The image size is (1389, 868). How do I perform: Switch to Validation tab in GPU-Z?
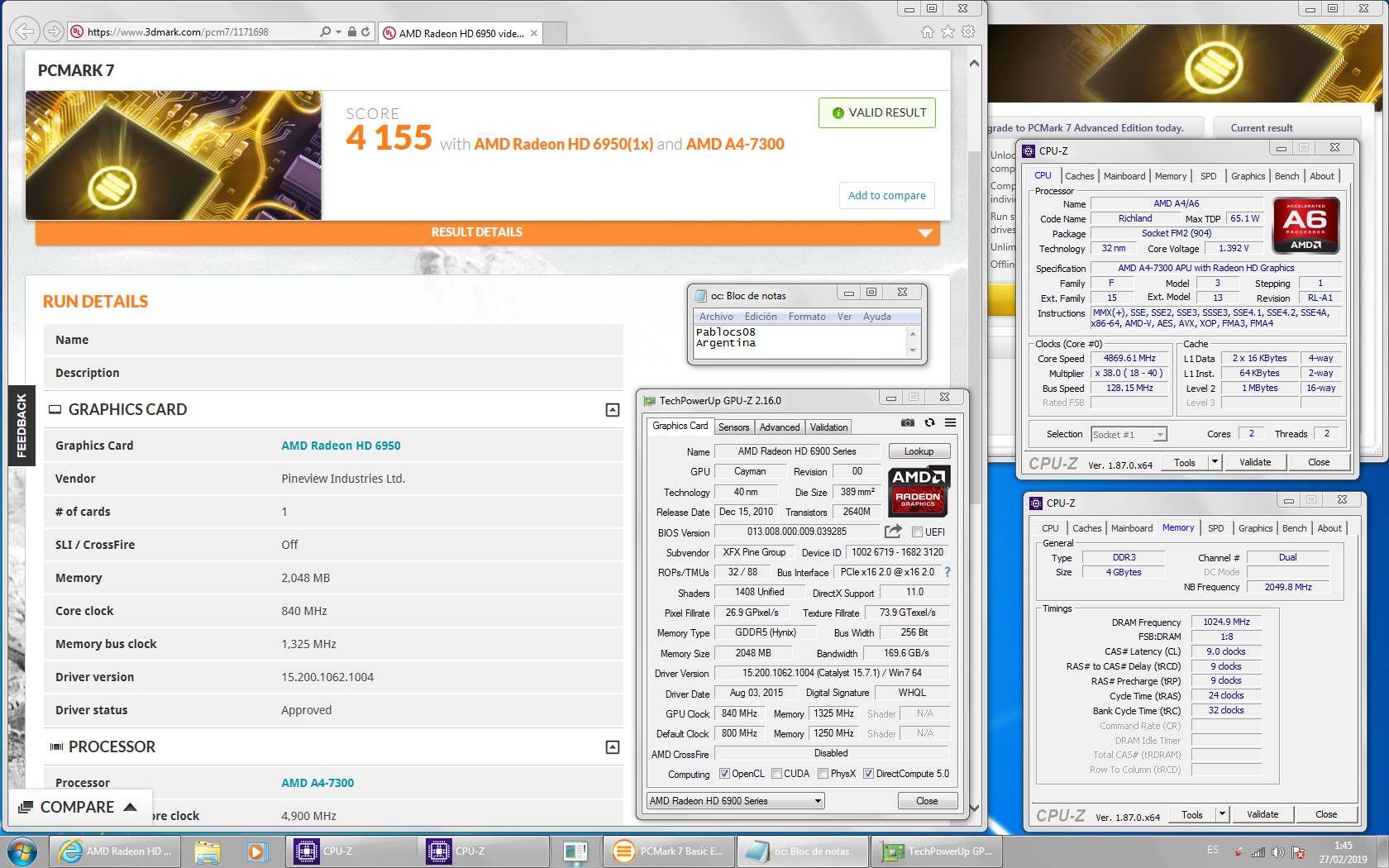828,427
